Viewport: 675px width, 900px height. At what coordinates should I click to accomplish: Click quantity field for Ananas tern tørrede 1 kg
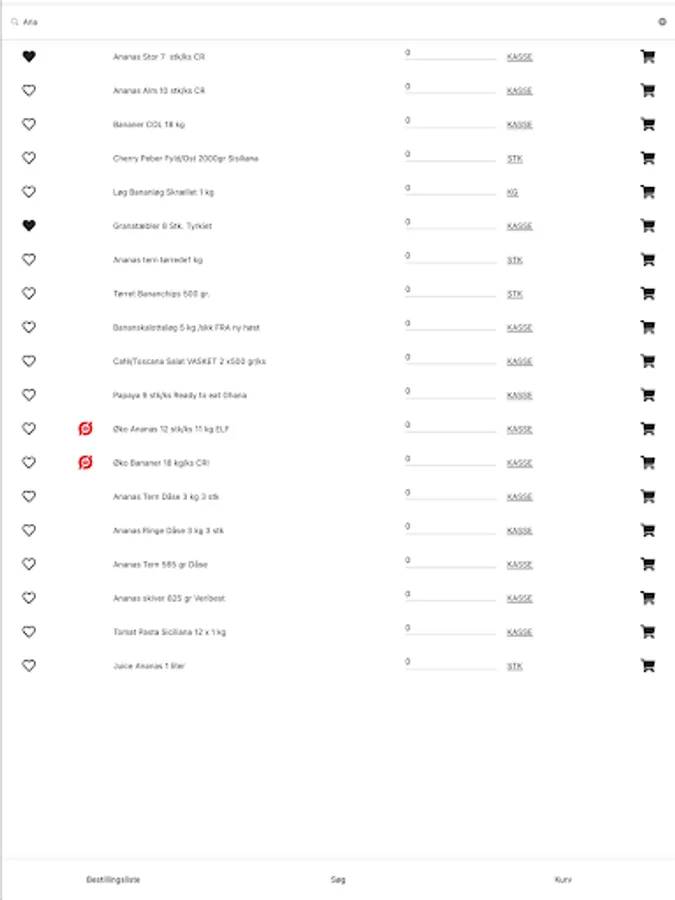tap(450, 257)
